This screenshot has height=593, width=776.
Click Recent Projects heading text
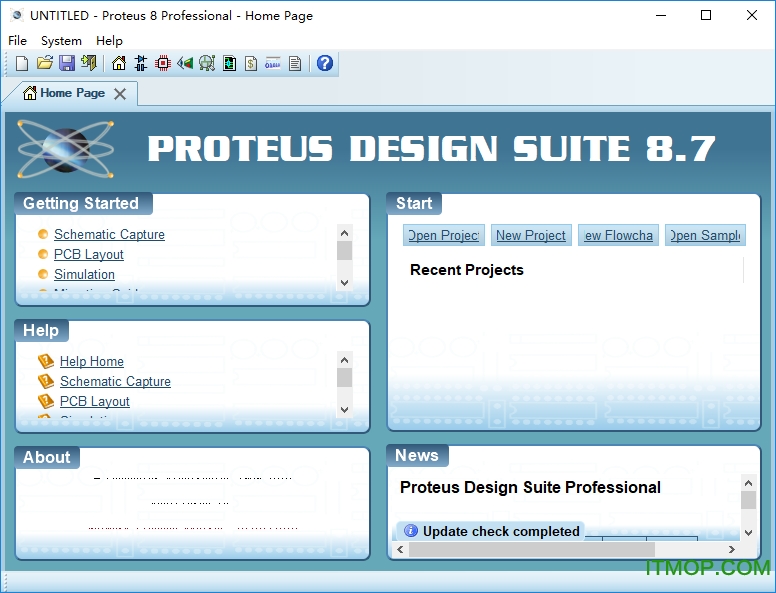coord(467,270)
